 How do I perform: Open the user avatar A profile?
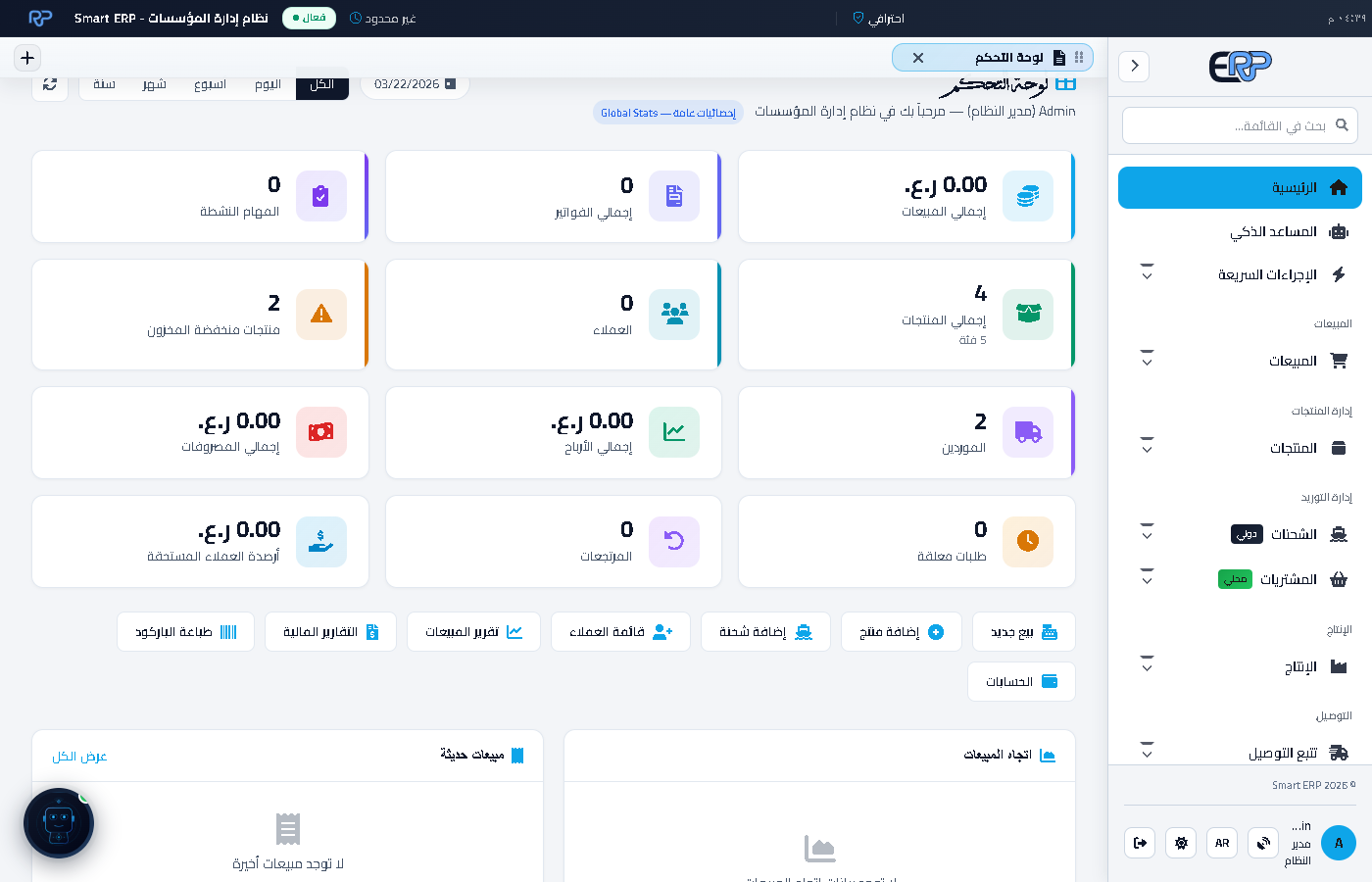(1339, 843)
